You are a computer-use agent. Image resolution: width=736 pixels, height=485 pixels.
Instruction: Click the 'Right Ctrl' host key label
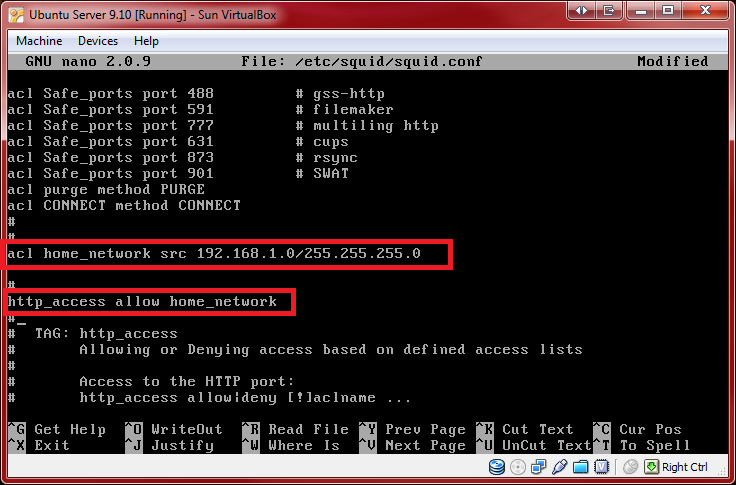click(685, 467)
